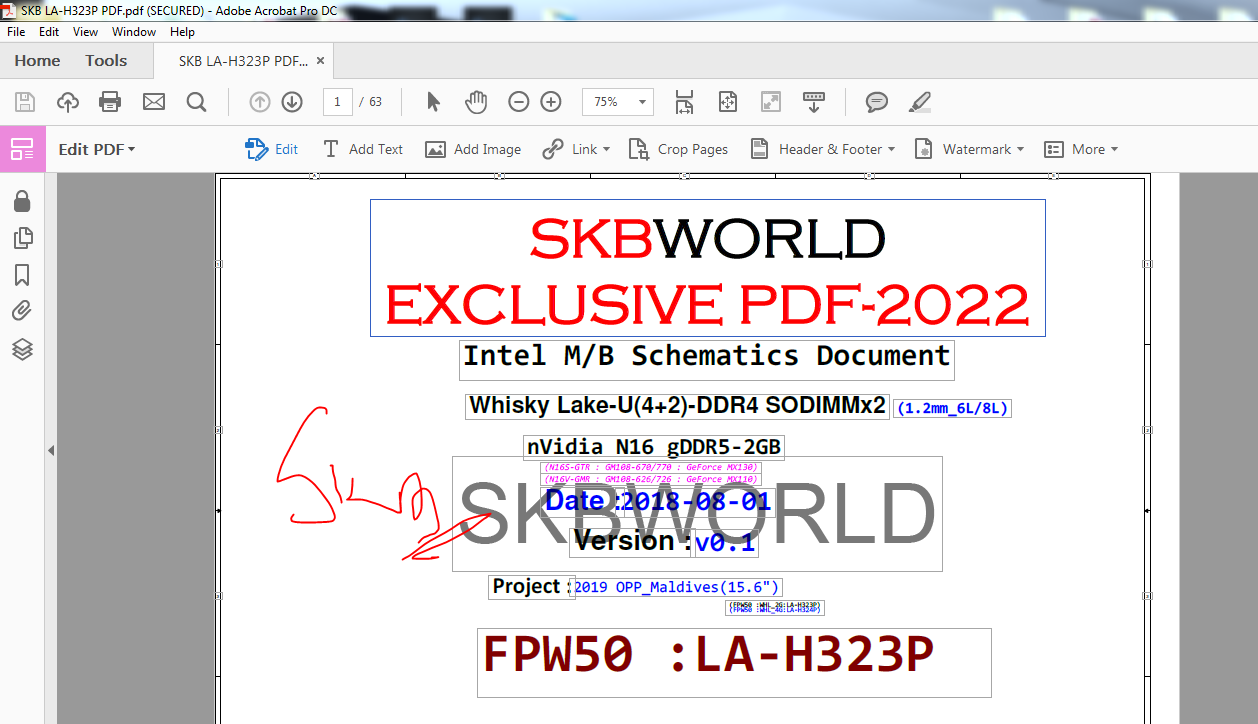Open the Edit menu

pos(49,32)
